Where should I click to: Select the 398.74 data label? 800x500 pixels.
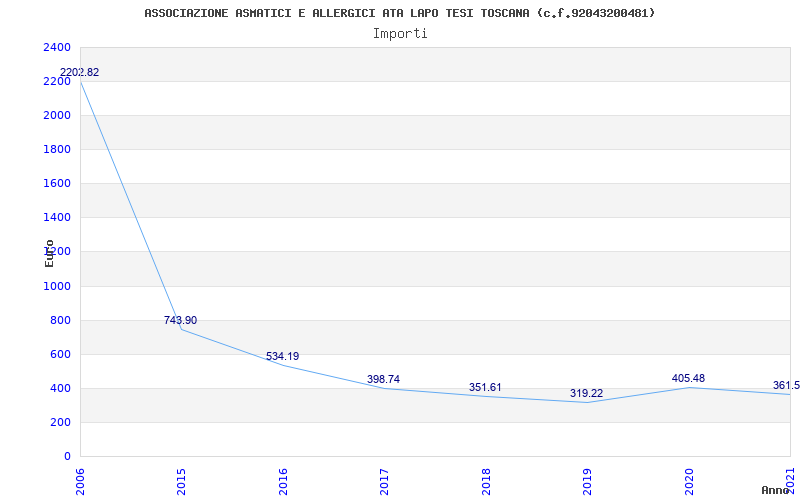pos(383,379)
